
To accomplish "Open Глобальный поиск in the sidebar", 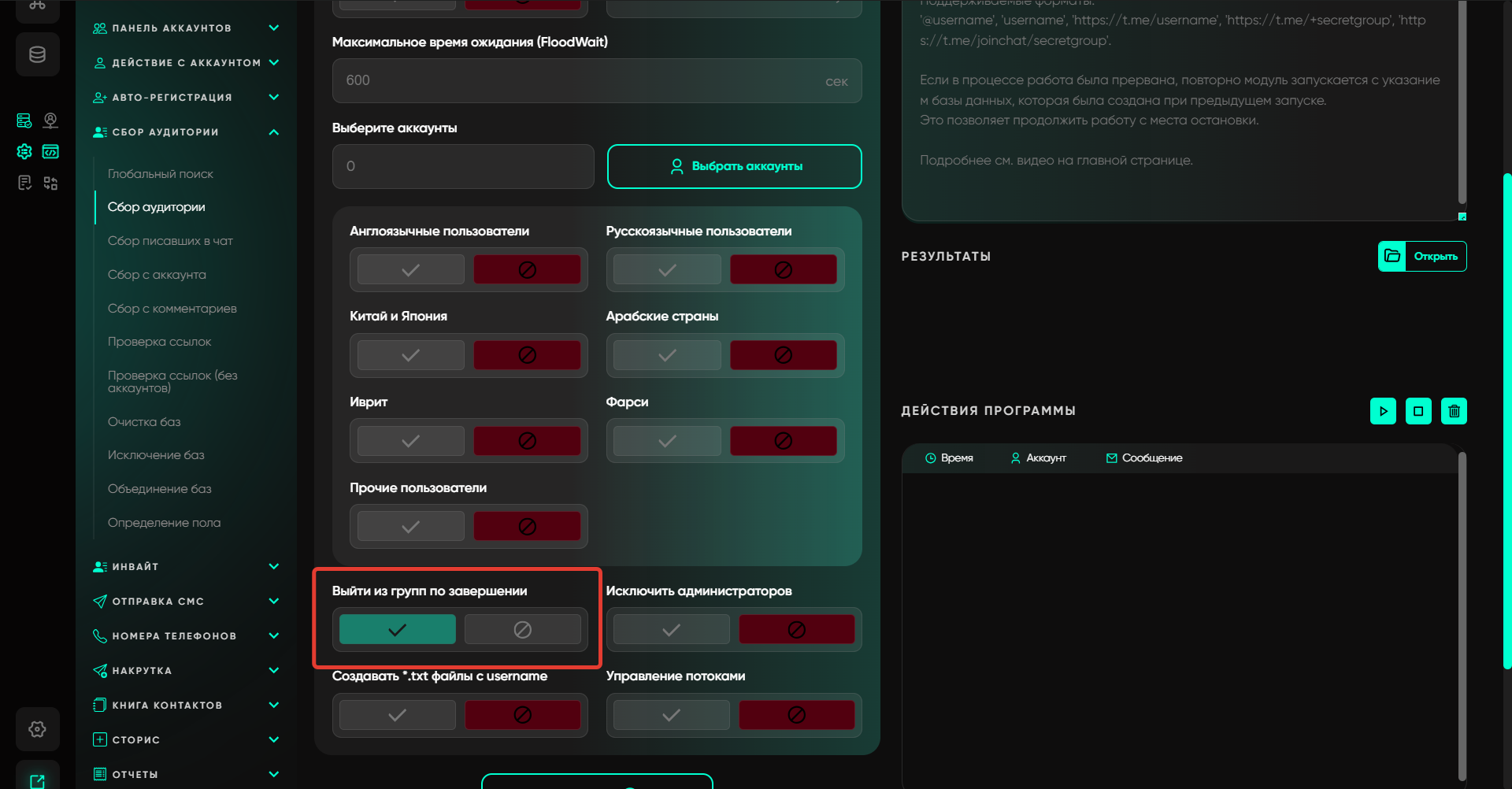I will tap(161, 174).
